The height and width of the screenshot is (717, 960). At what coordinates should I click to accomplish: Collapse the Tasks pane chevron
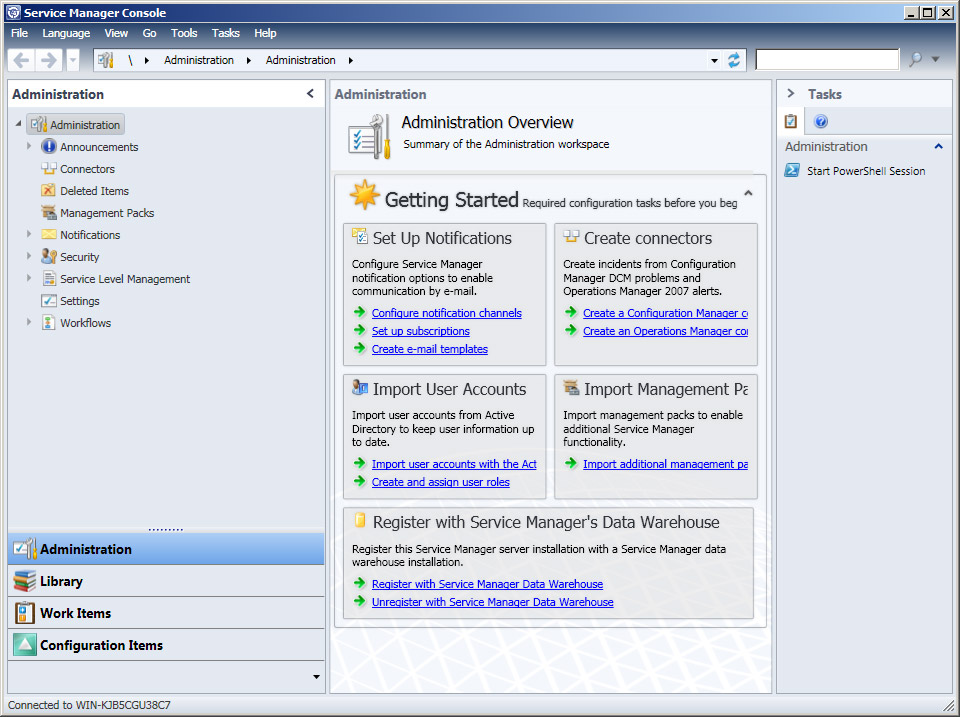tap(790, 94)
